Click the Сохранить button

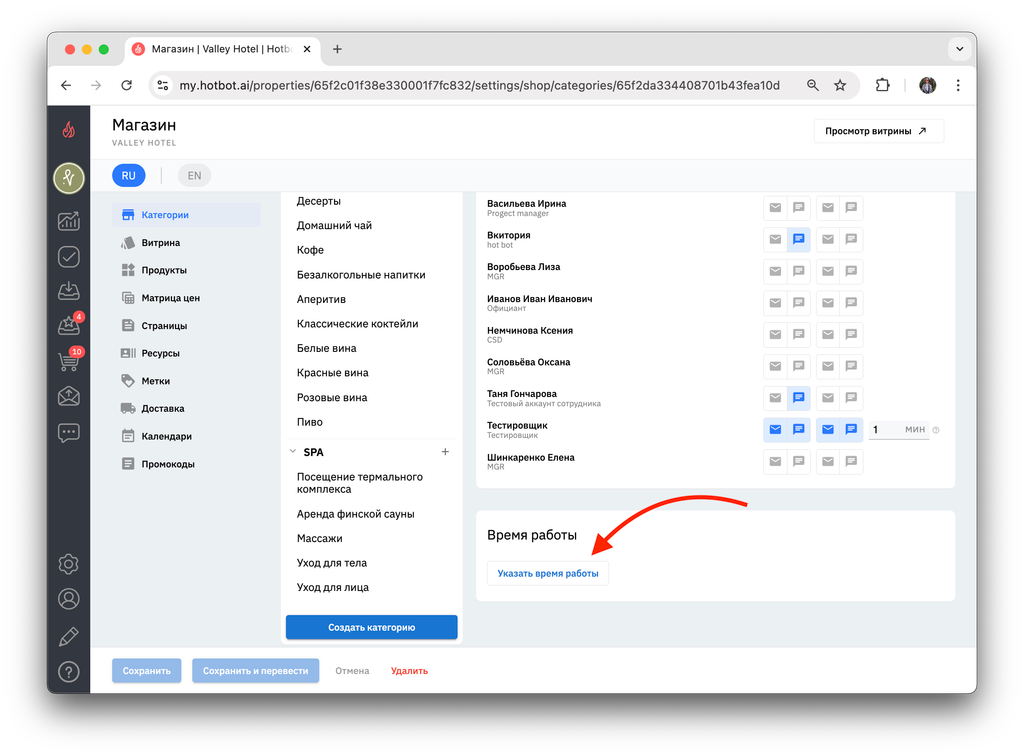point(146,670)
